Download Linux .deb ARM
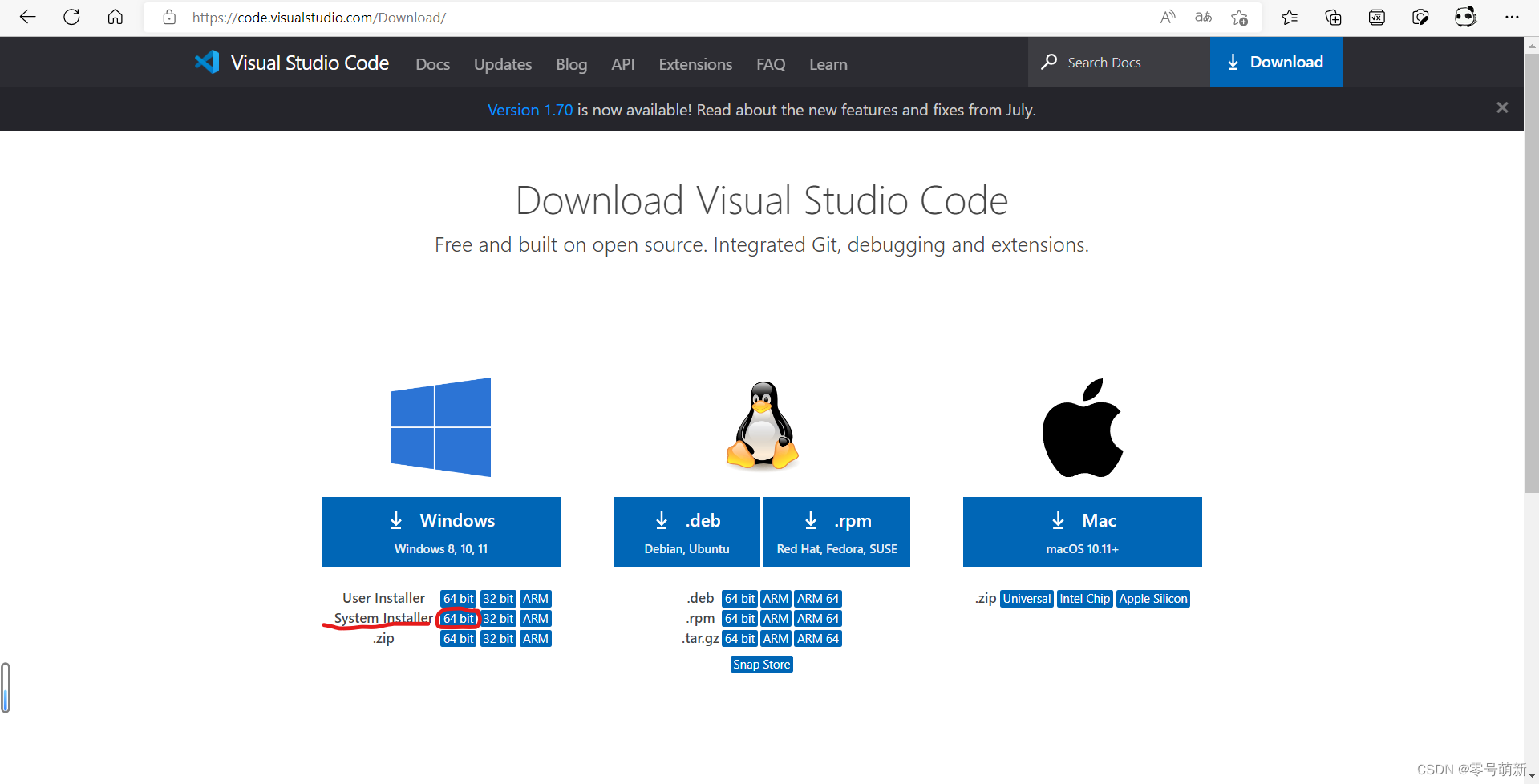 pyautogui.click(x=776, y=599)
